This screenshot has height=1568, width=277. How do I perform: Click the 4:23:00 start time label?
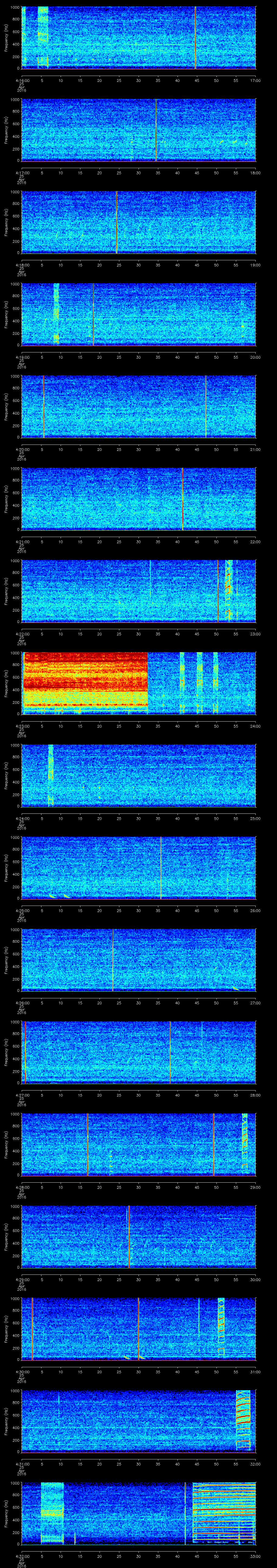(22, 726)
